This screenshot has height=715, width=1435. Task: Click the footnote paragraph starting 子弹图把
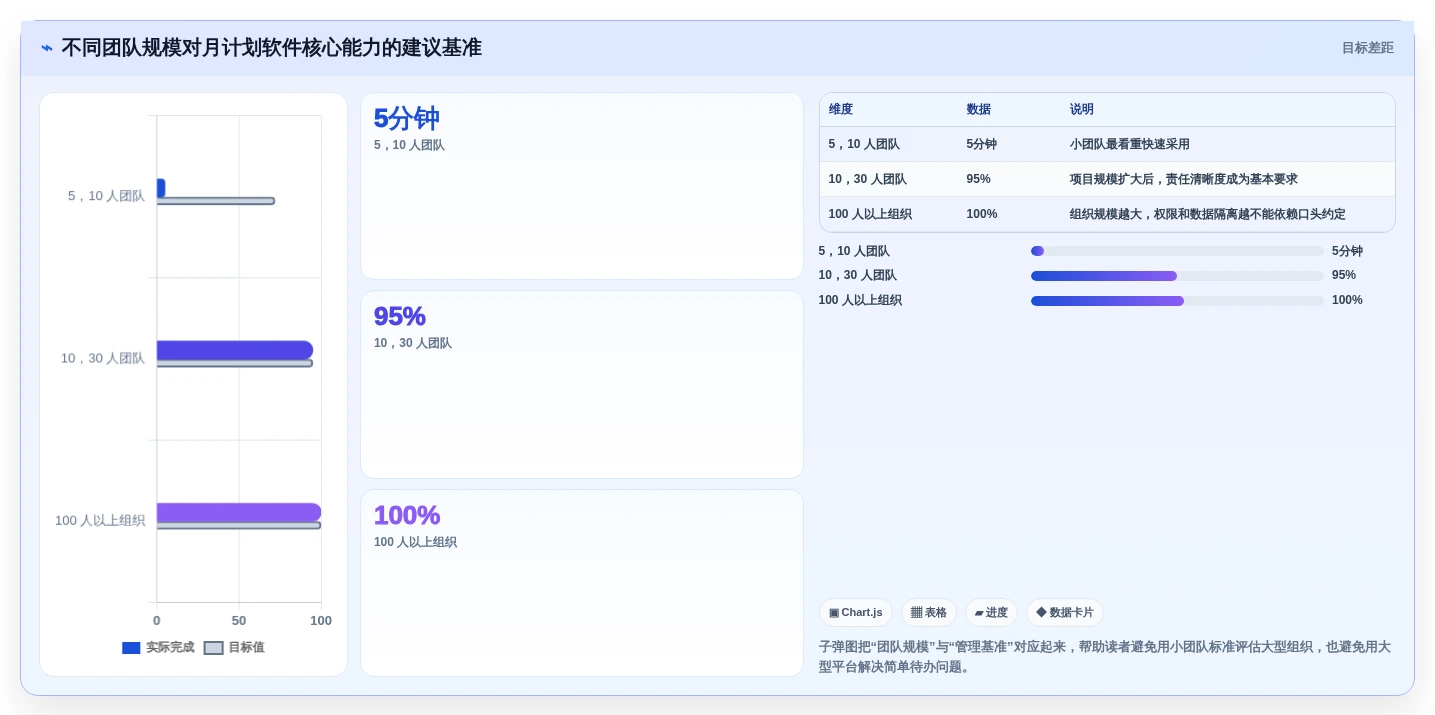(1105, 657)
